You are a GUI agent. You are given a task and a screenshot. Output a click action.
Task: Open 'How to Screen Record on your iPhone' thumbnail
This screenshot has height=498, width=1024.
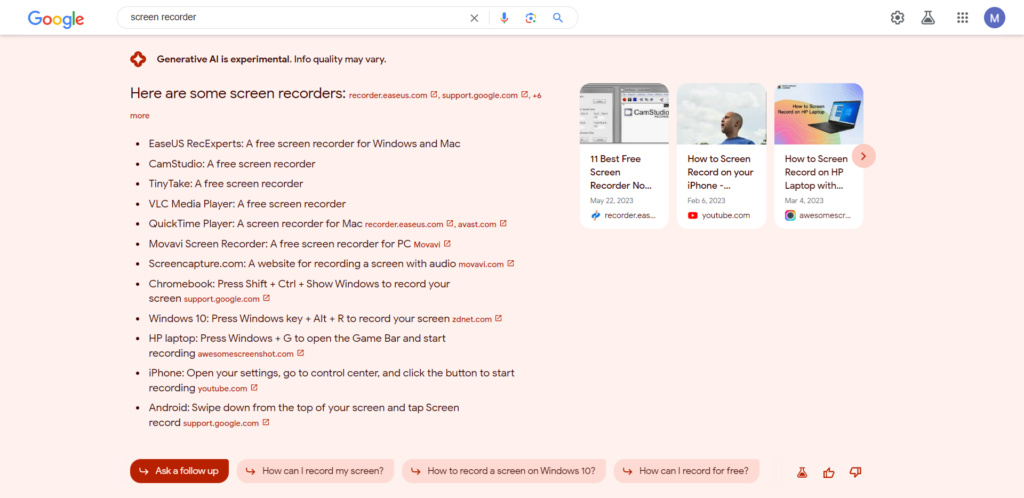coord(722,114)
